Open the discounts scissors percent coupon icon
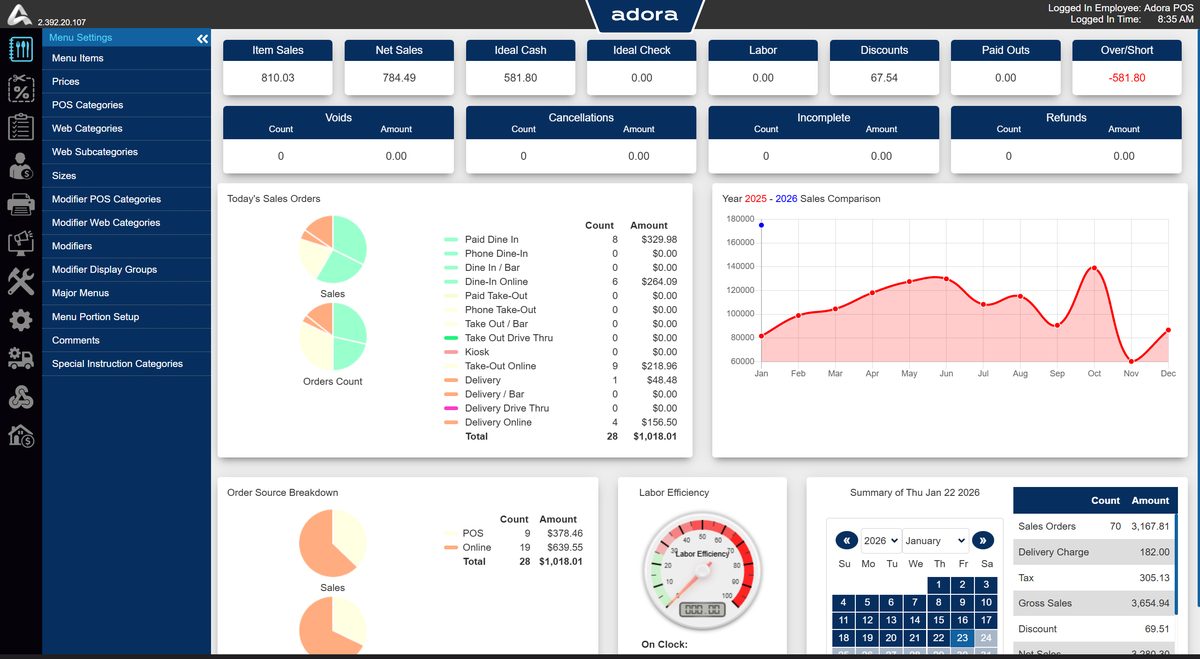 click(x=21, y=89)
